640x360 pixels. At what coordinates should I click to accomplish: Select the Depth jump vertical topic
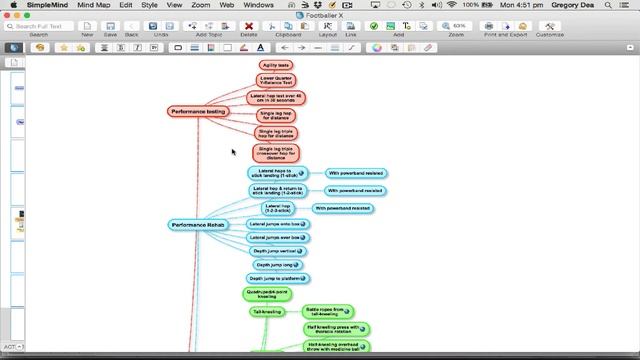pos(278,251)
